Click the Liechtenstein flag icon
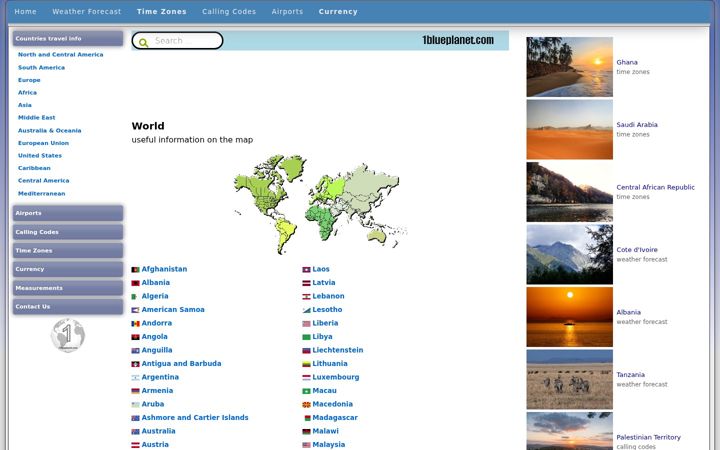This screenshot has width=720, height=450. 306,350
